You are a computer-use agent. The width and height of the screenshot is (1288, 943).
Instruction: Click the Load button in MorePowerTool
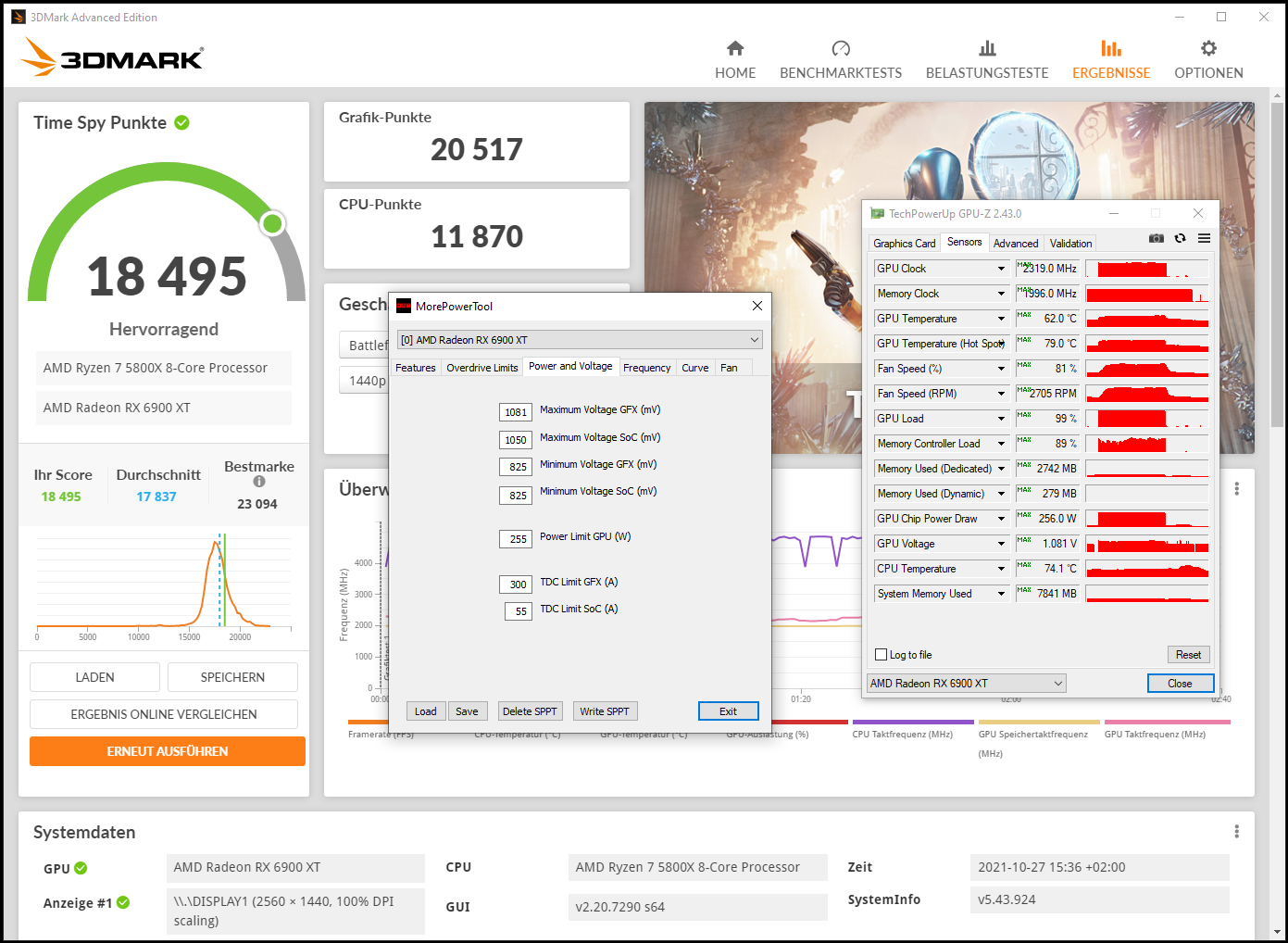tap(426, 711)
